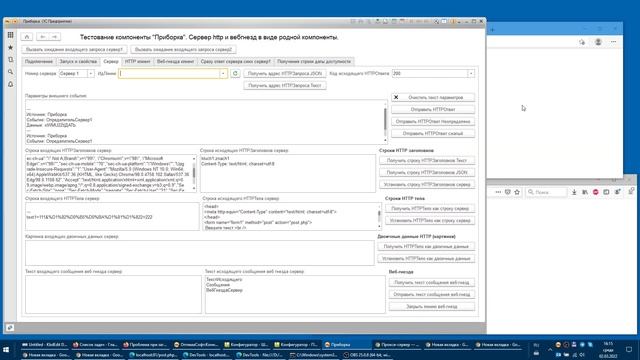Open History icon in left sidebar

click(10, 60)
